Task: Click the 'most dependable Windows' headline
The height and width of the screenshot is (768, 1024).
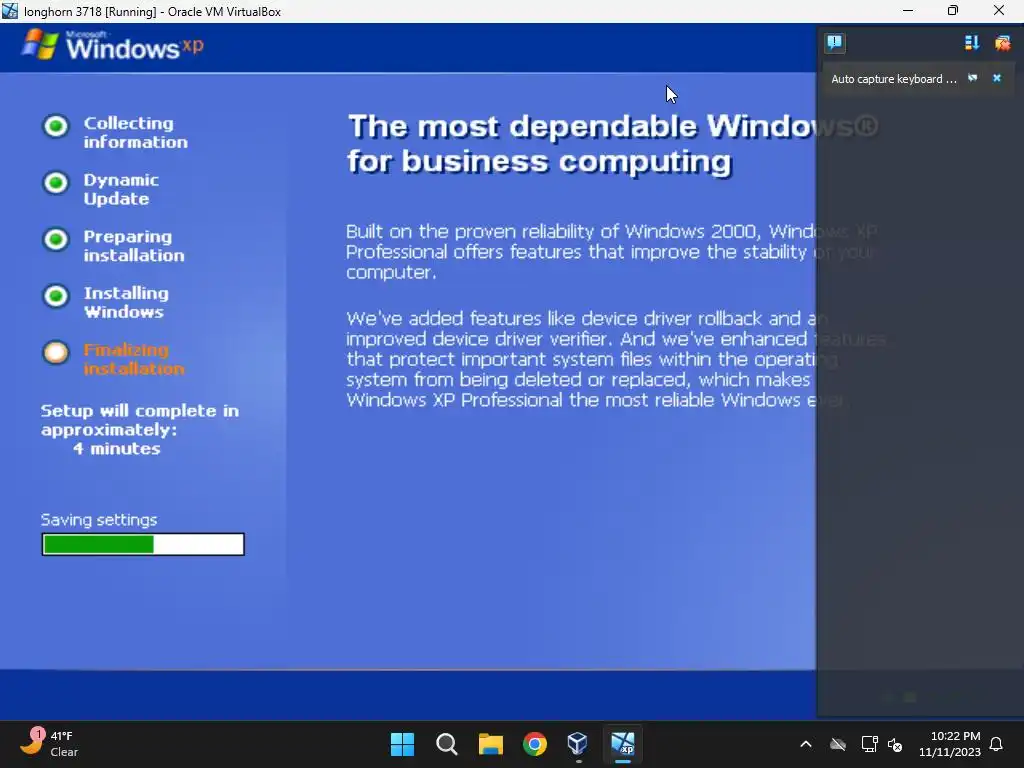Action: pyautogui.click(x=613, y=144)
